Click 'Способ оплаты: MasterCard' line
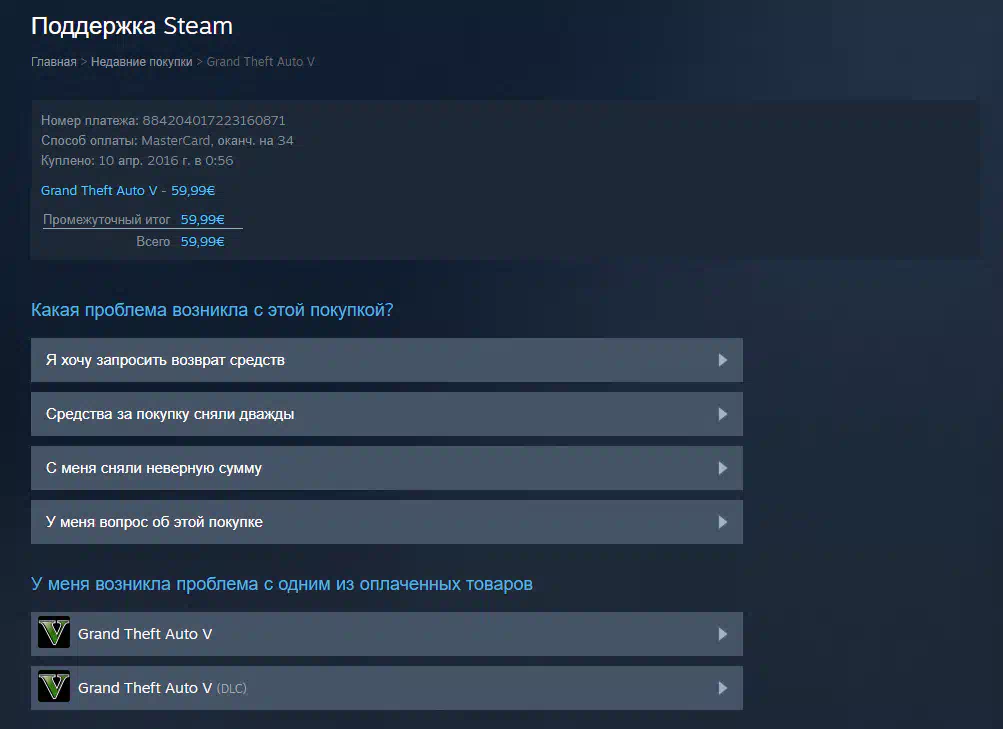Image resolution: width=1003 pixels, height=729 pixels. click(167, 140)
